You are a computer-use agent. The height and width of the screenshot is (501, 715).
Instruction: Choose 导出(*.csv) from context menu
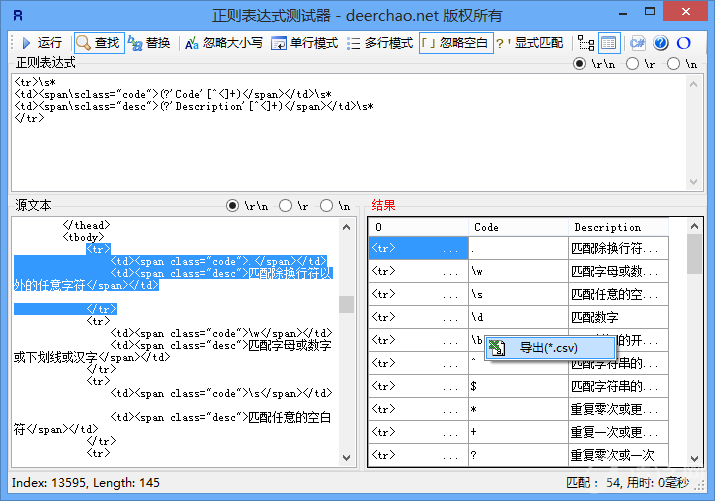[x=548, y=348]
